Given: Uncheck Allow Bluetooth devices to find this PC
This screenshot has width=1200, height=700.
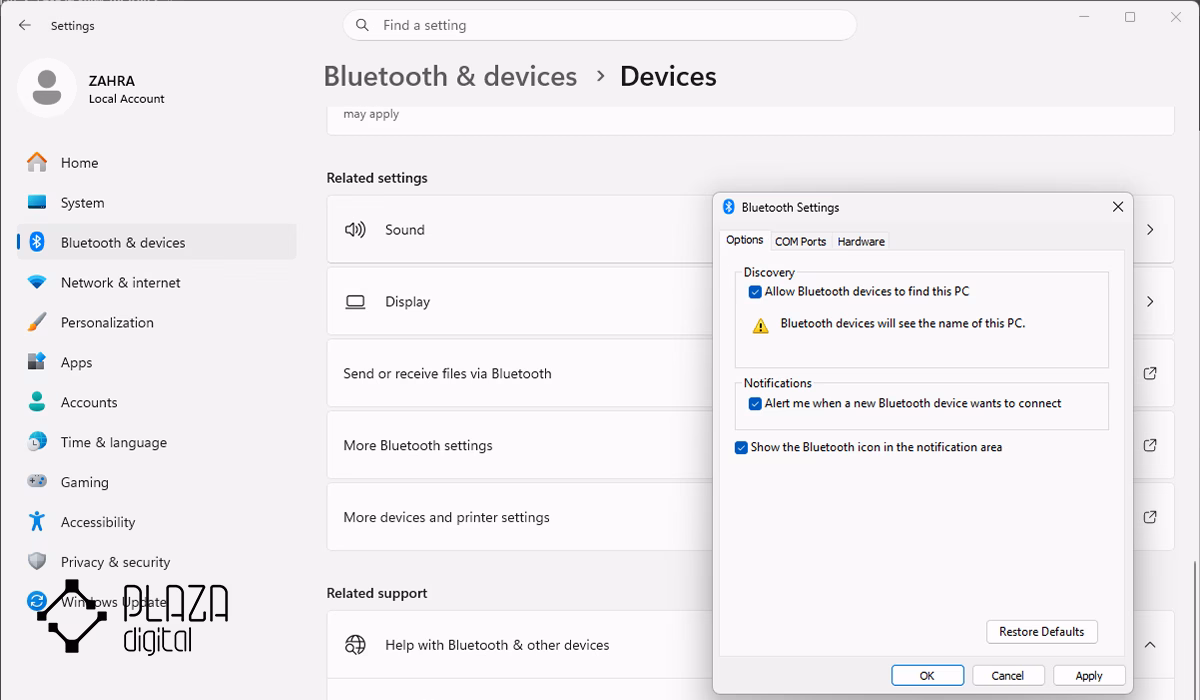Looking at the screenshot, I should tap(755, 292).
